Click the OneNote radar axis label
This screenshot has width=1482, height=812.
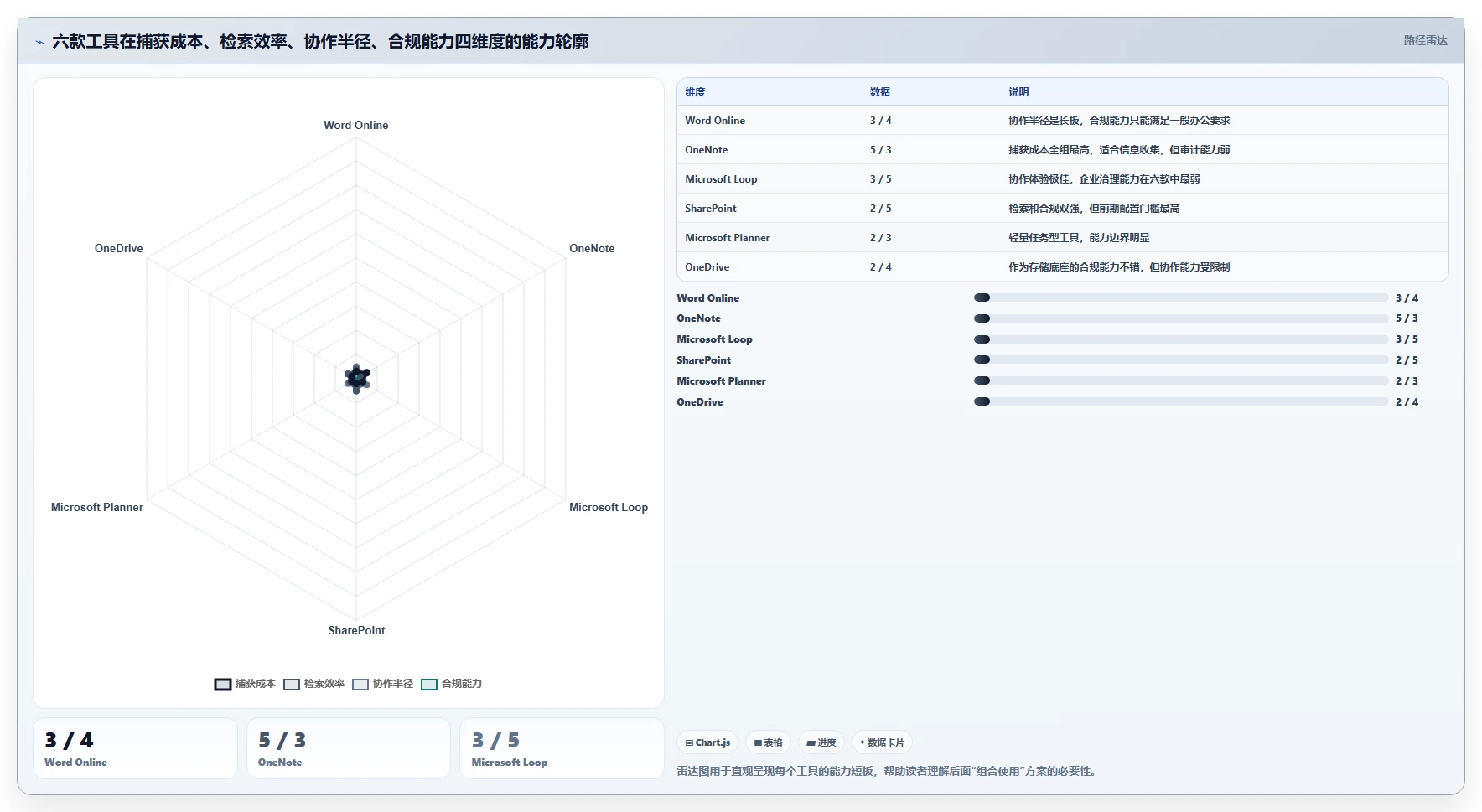[x=592, y=249]
